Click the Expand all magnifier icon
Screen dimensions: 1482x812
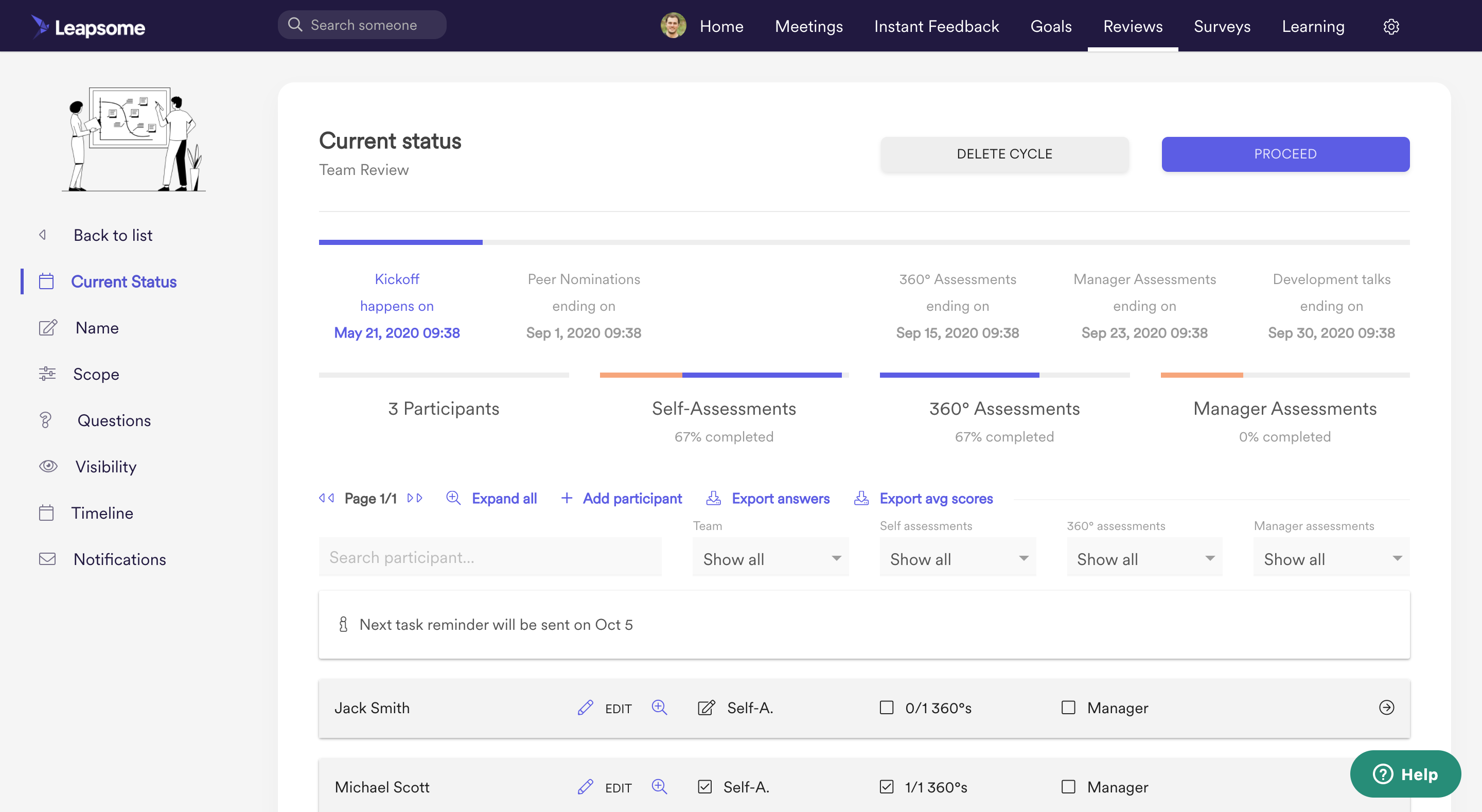pyautogui.click(x=453, y=498)
